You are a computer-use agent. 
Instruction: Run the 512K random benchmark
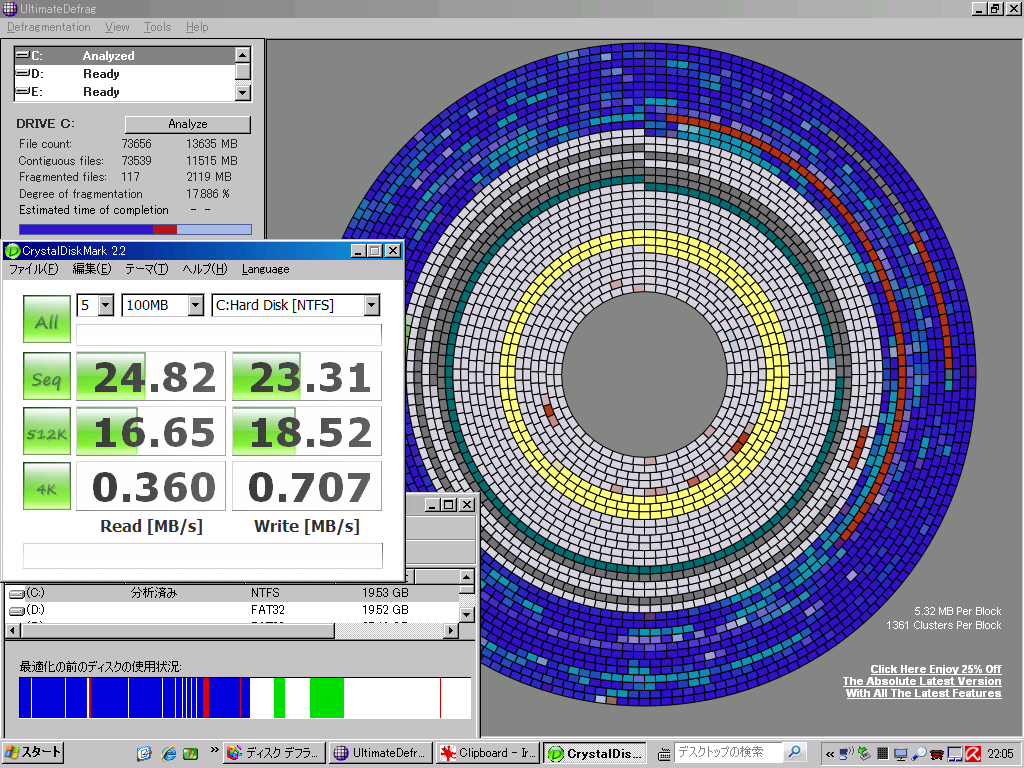(47, 432)
